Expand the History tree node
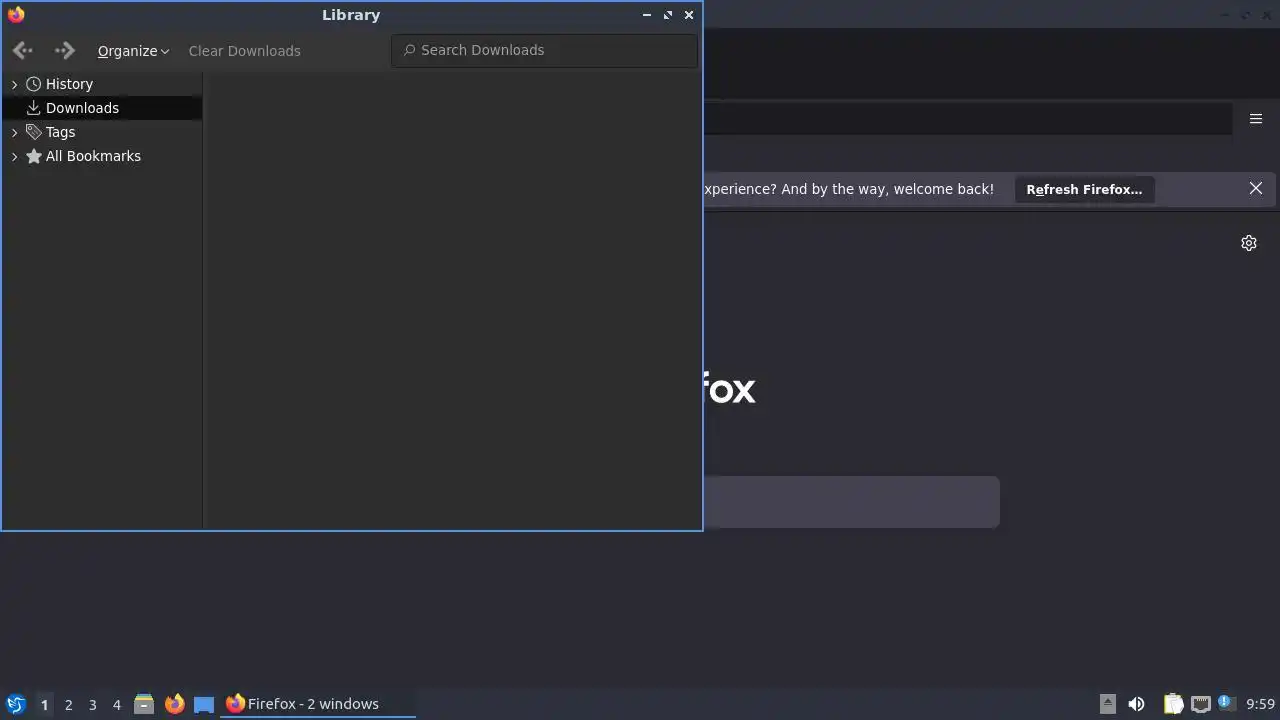The width and height of the screenshot is (1280, 720). 14,84
